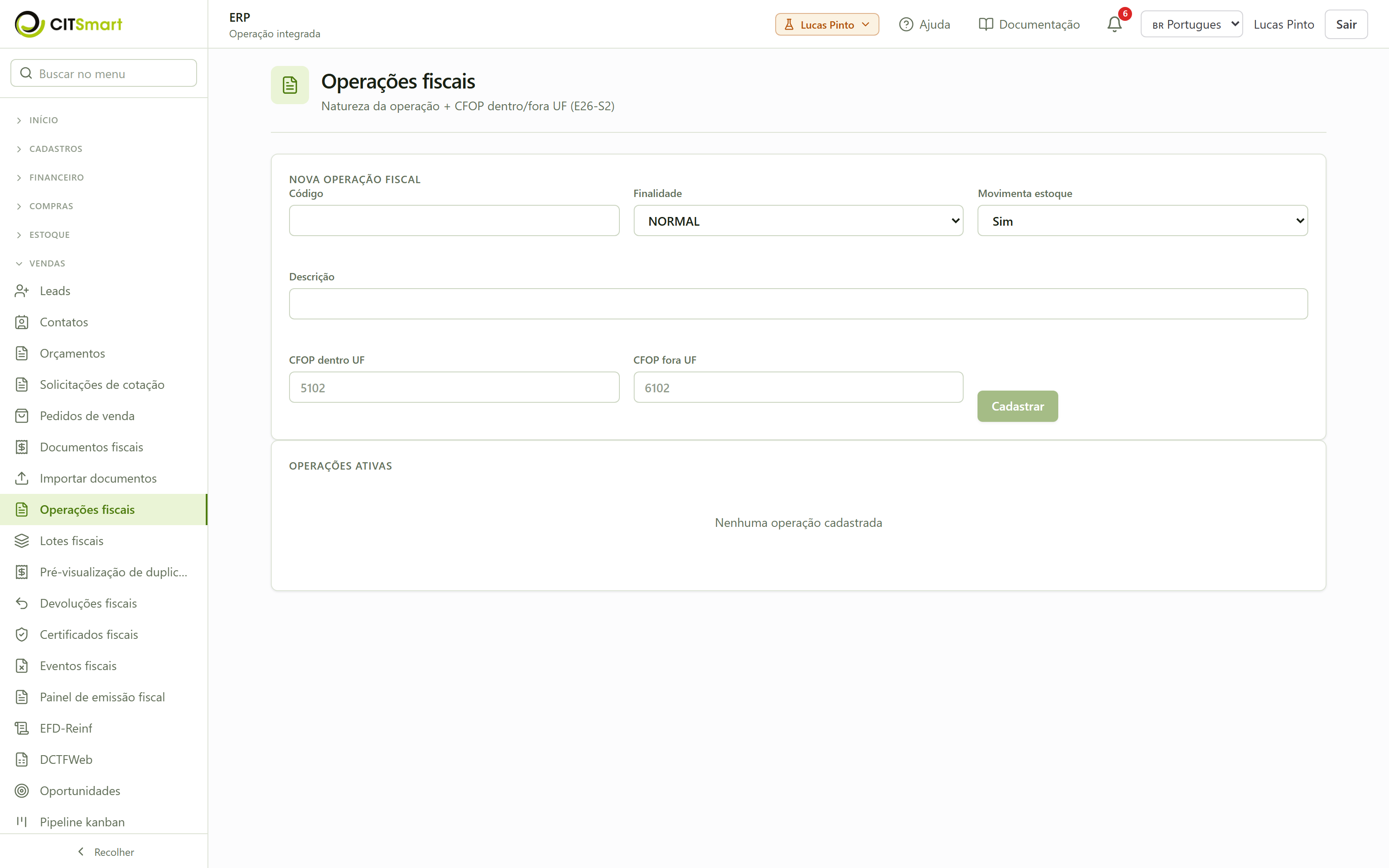Screen dimensions: 1389x868
Task: Click the Orçamentos document icon
Action: click(22, 354)
